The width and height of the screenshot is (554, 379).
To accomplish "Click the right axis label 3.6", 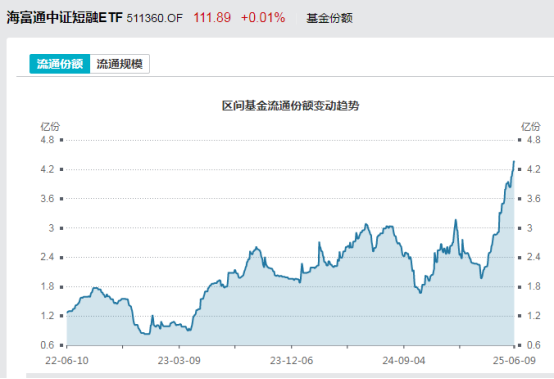I will 534,199.
